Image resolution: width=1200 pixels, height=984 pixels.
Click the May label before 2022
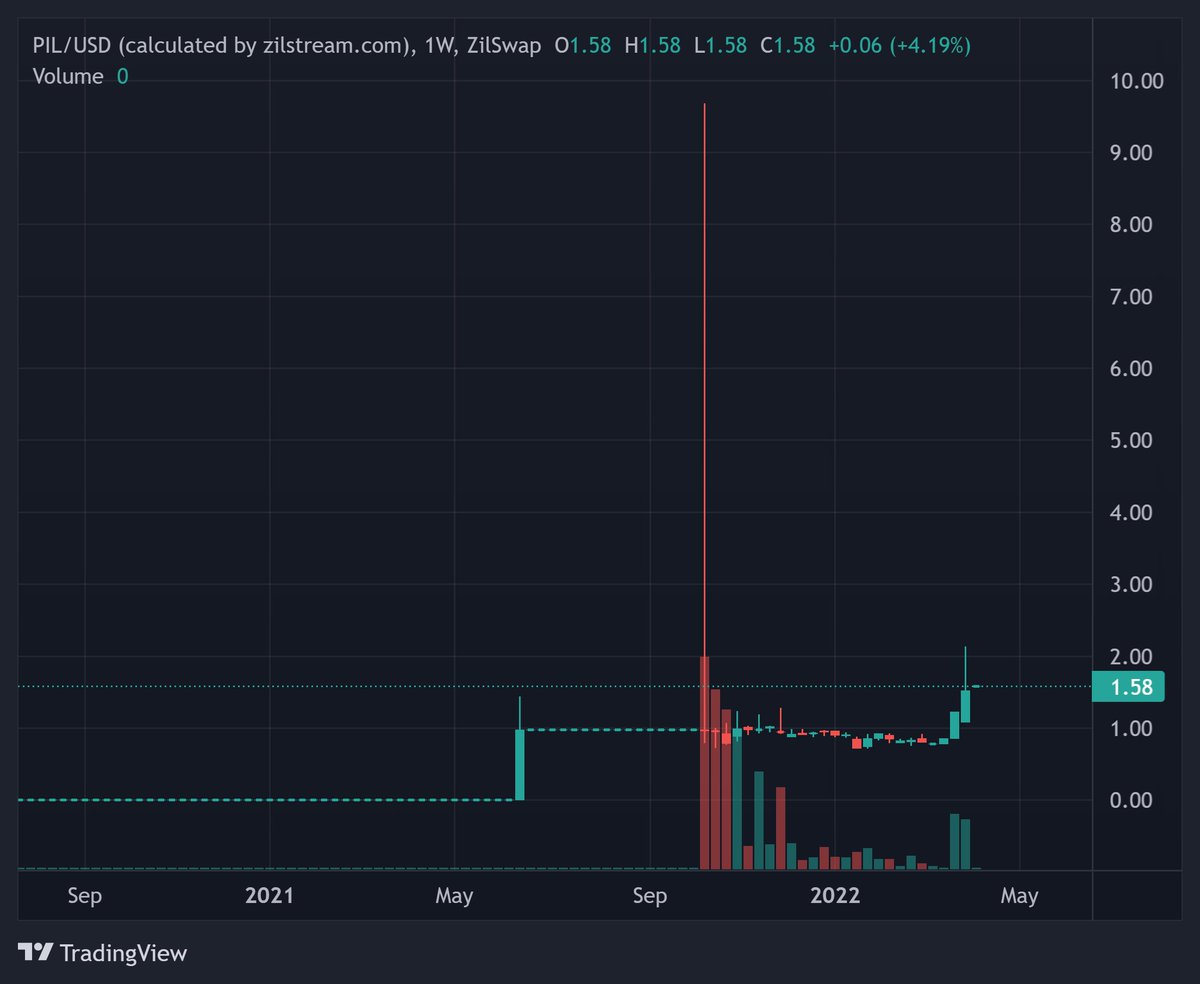point(454,896)
